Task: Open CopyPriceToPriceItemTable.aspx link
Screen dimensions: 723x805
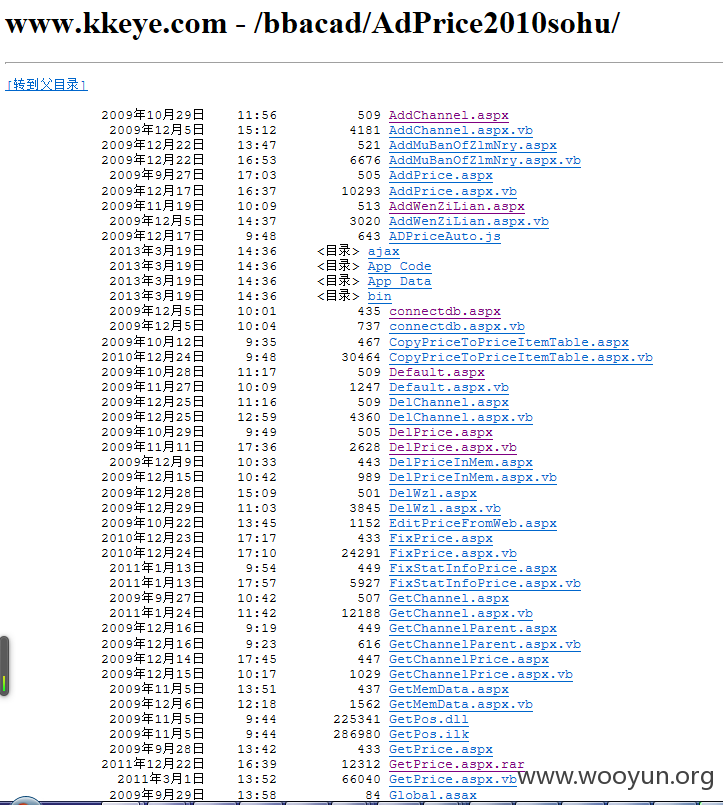Action: click(x=509, y=342)
